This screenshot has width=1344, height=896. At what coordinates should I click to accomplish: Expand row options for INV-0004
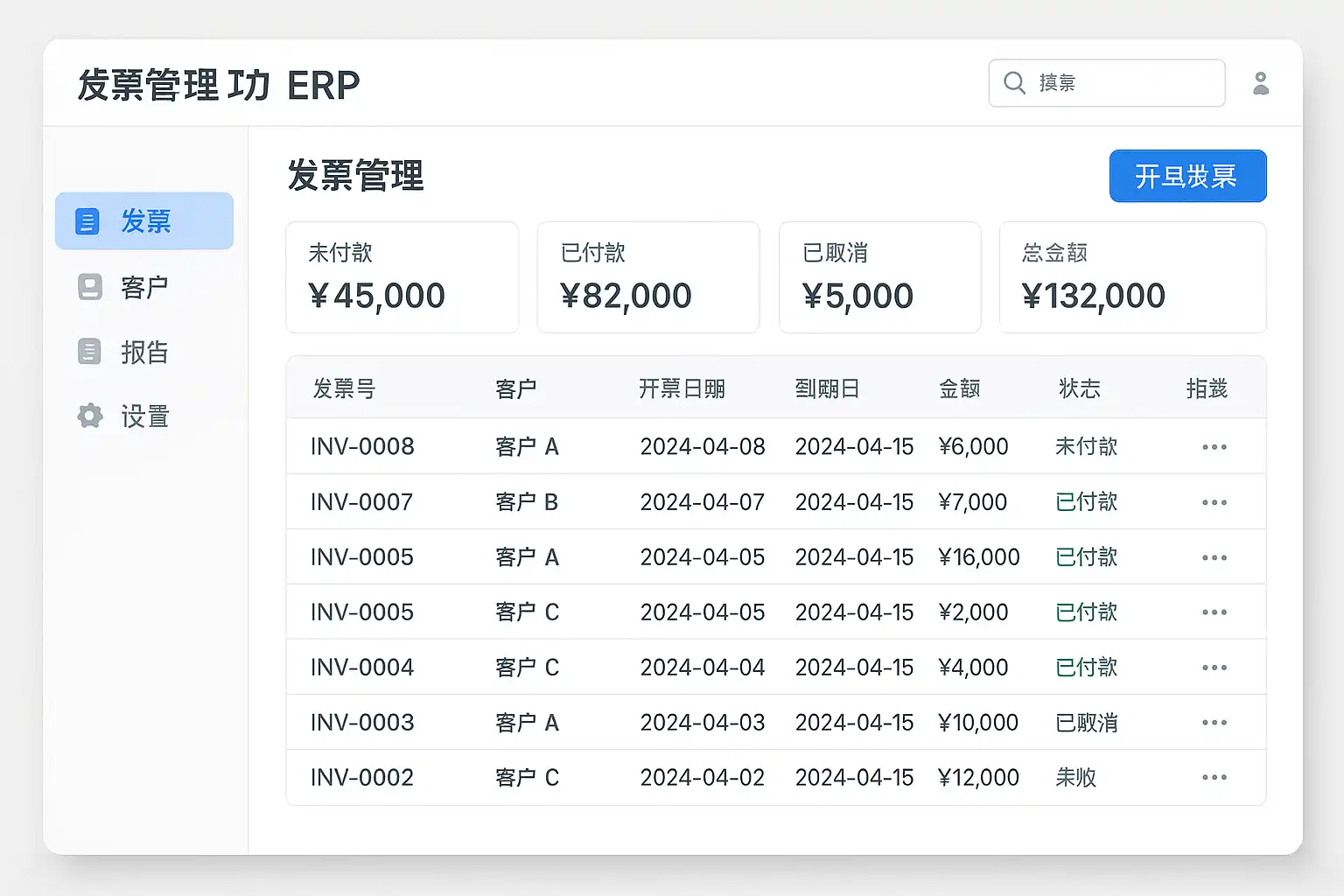coord(1214,668)
